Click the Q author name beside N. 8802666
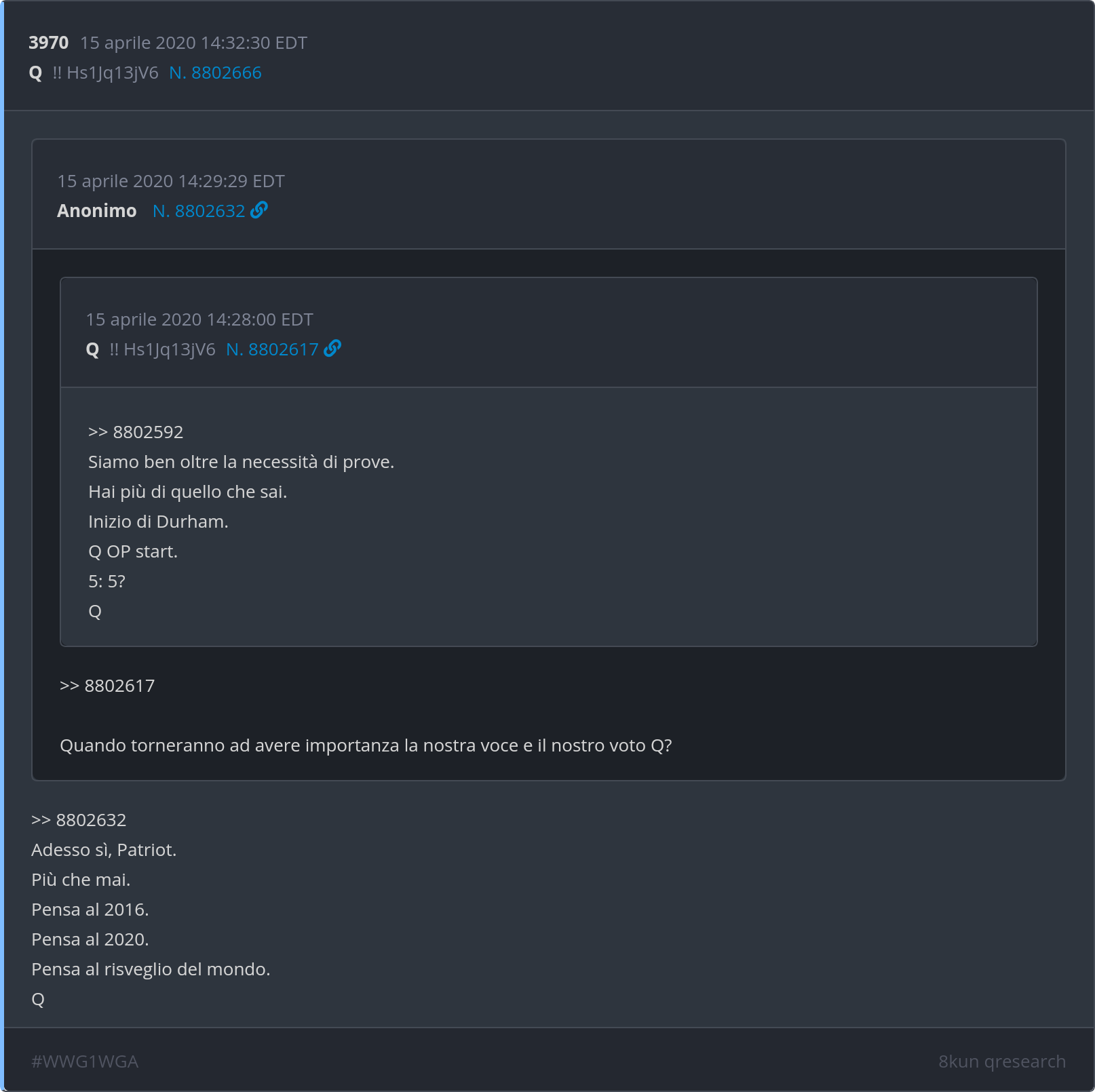1095x1092 pixels. pyautogui.click(x=36, y=73)
